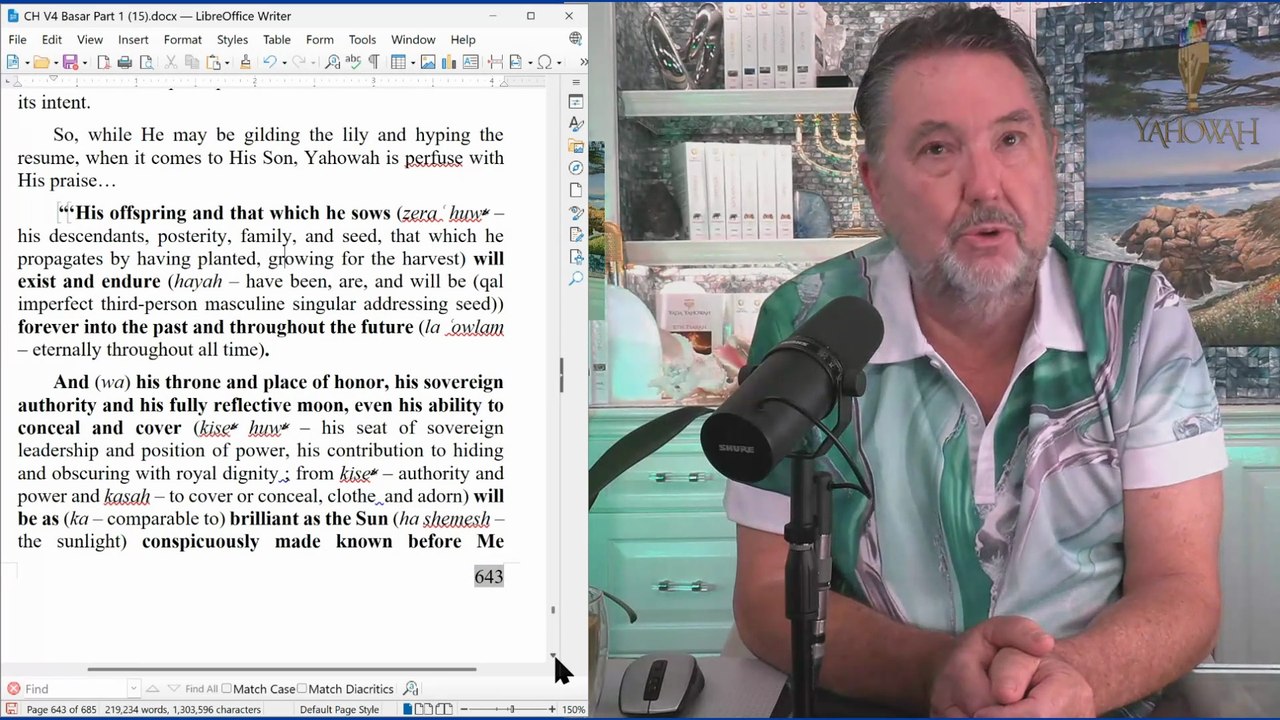Open sidebar Style Inspector eye icon

pyautogui.click(x=576, y=212)
